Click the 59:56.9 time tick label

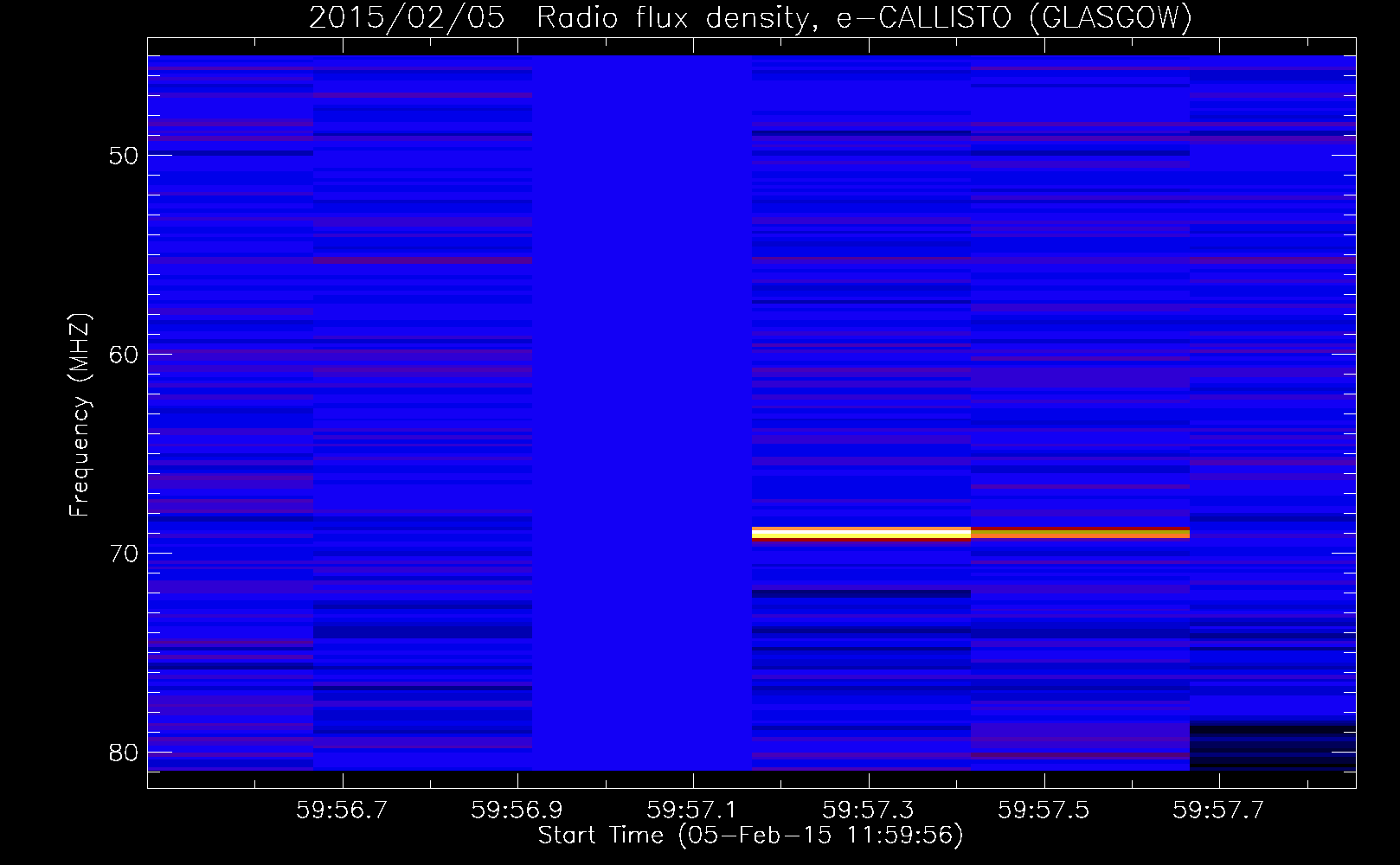517,811
